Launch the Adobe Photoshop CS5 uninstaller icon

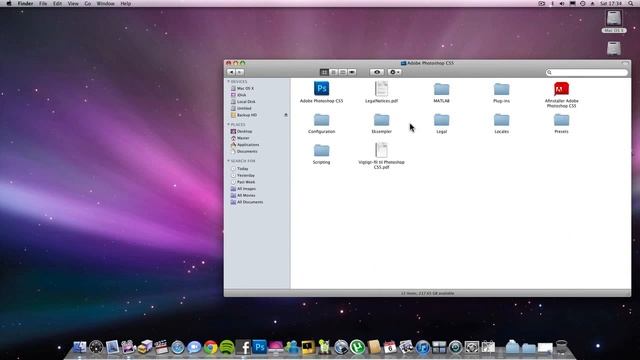[x=561, y=89]
